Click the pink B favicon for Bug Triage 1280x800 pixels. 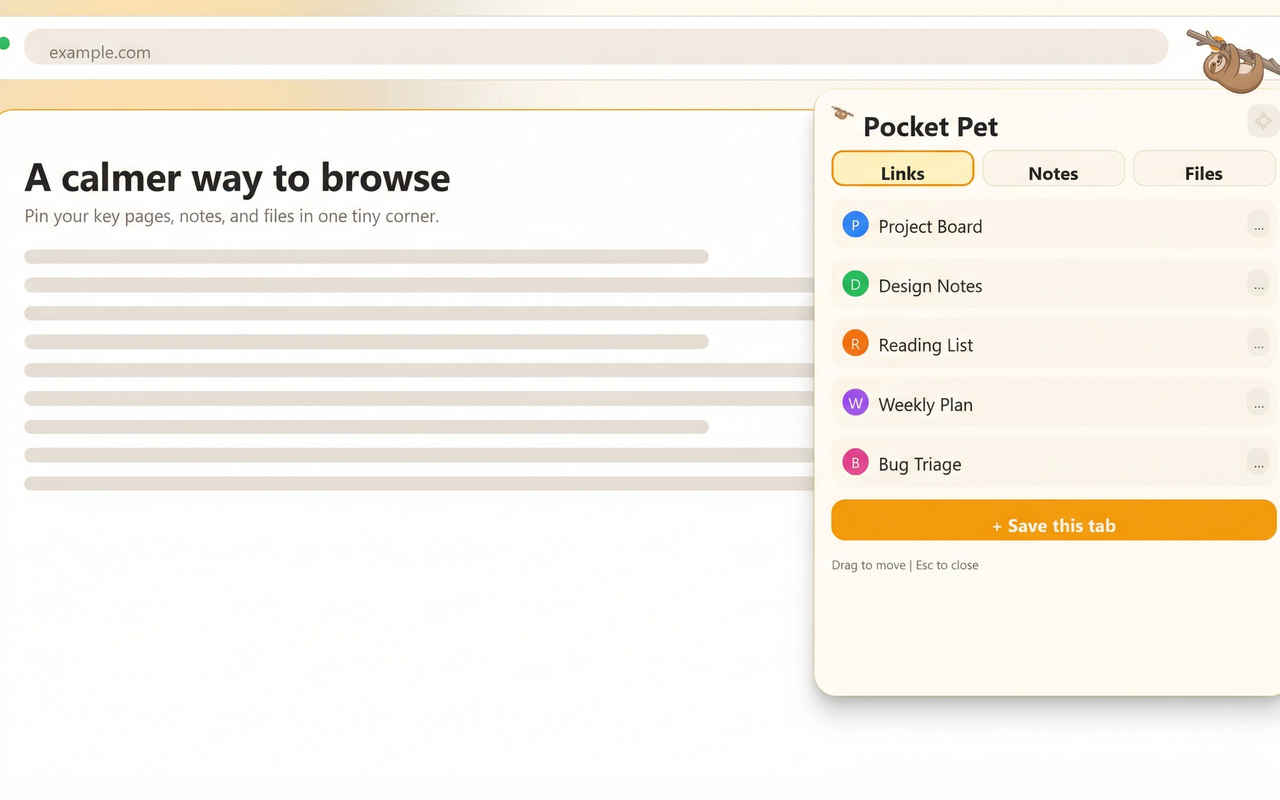click(x=855, y=461)
